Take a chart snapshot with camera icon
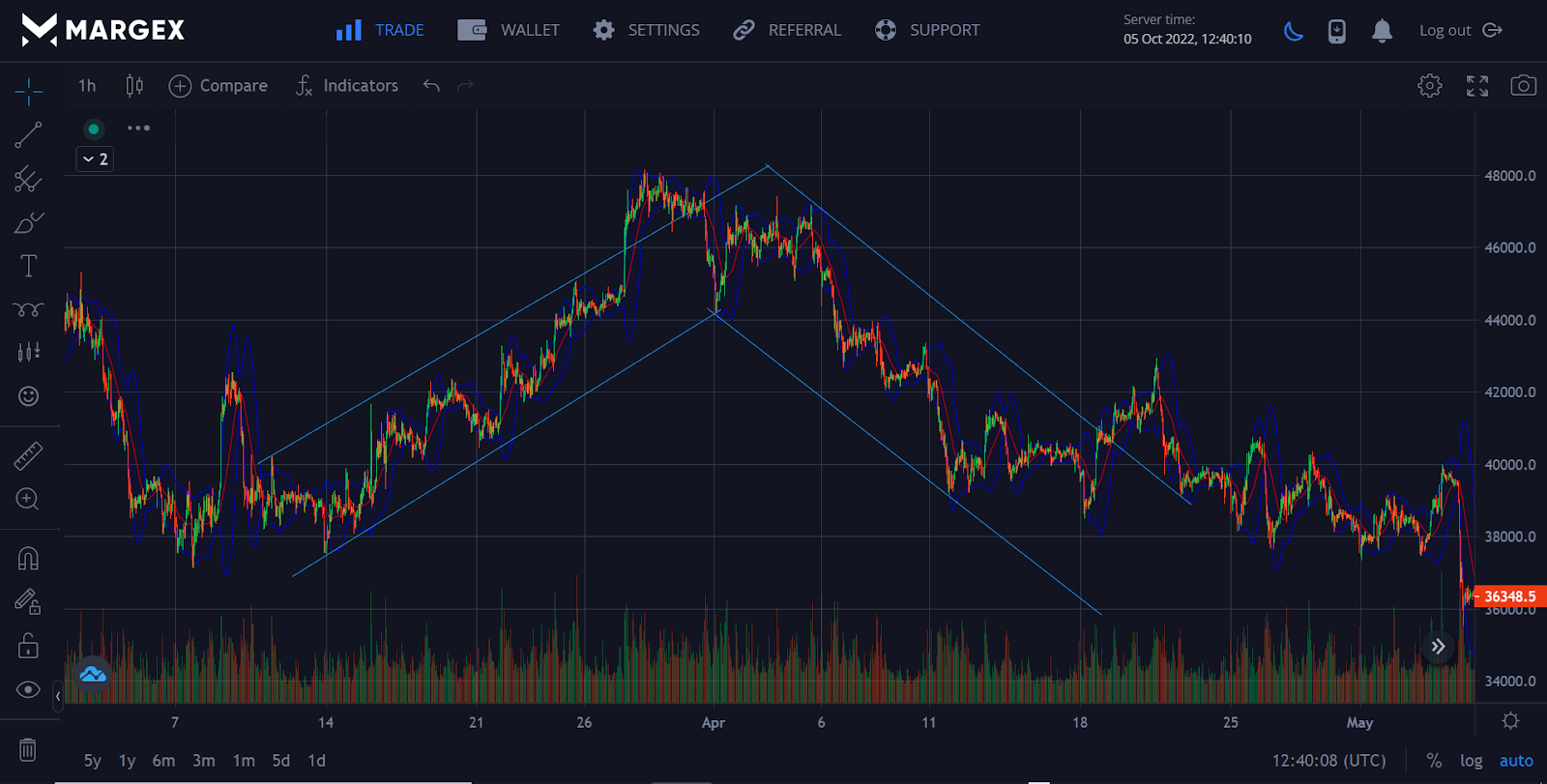 [1523, 86]
